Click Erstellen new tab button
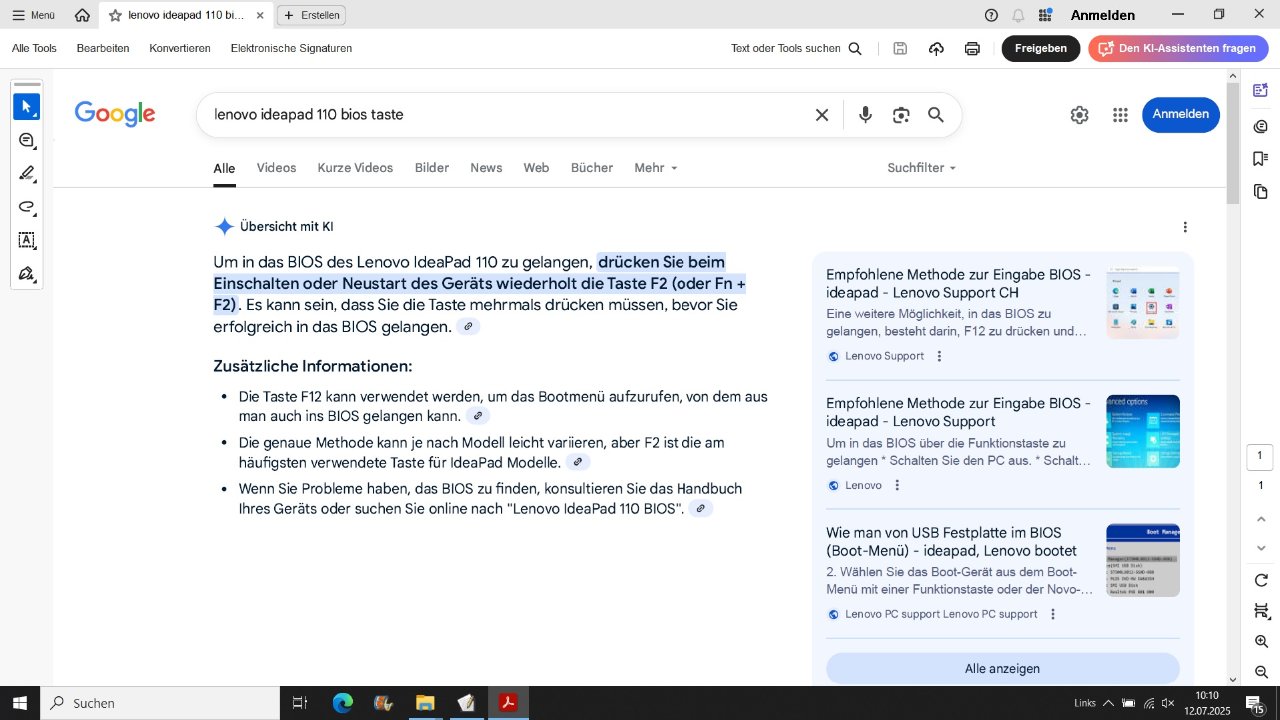Screen dimensions: 1280x720 click(x=311, y=15)
